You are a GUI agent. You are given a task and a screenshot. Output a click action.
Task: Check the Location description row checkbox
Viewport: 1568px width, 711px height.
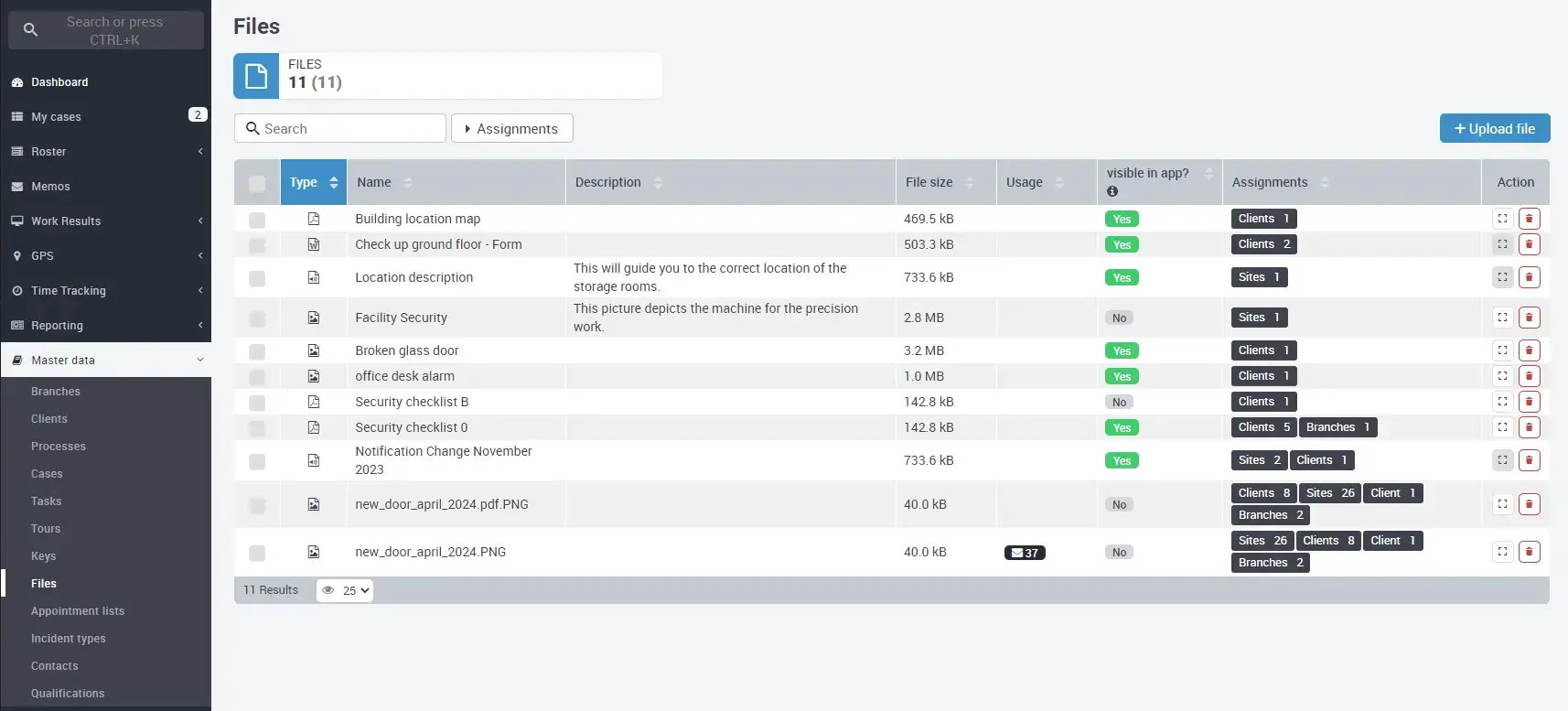click(x=257, y=278)
